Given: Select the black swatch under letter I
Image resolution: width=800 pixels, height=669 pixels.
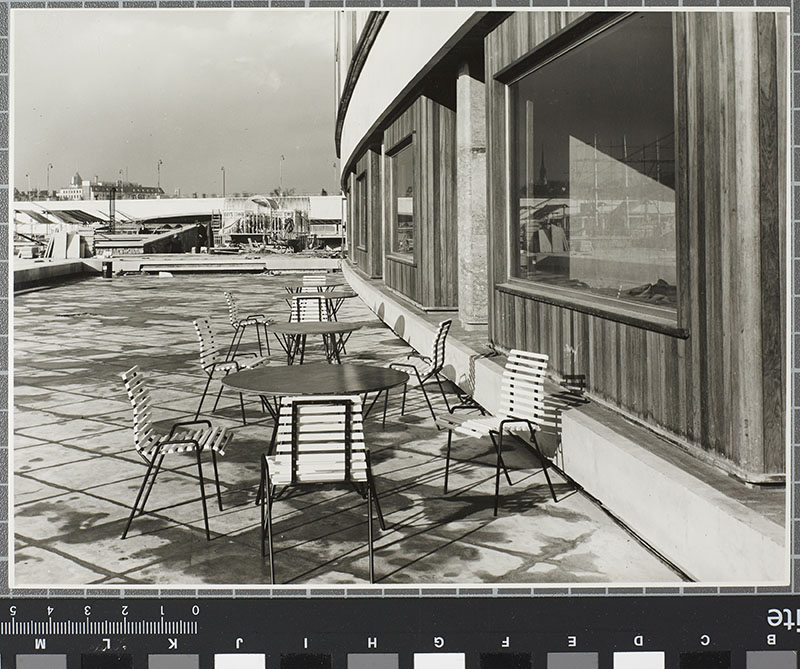Looking at the screenshot, I should [306, 660].
